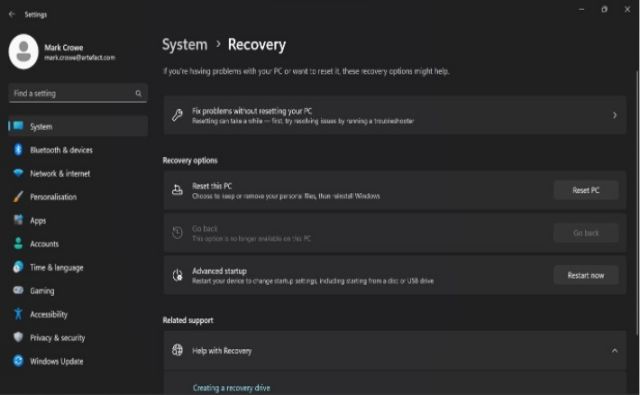The width and height of the screenshot is (640, 395).
Task: Click the search magnifier icon
Action: (138, 93)
